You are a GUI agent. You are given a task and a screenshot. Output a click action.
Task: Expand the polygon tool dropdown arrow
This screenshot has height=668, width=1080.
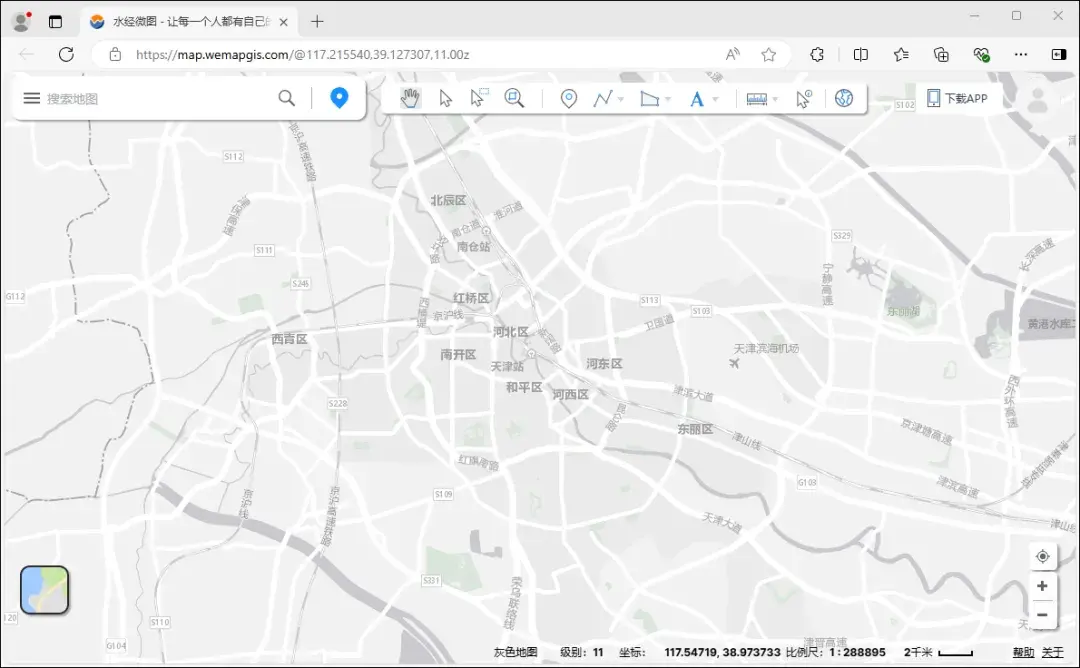[x=667, y=100]
